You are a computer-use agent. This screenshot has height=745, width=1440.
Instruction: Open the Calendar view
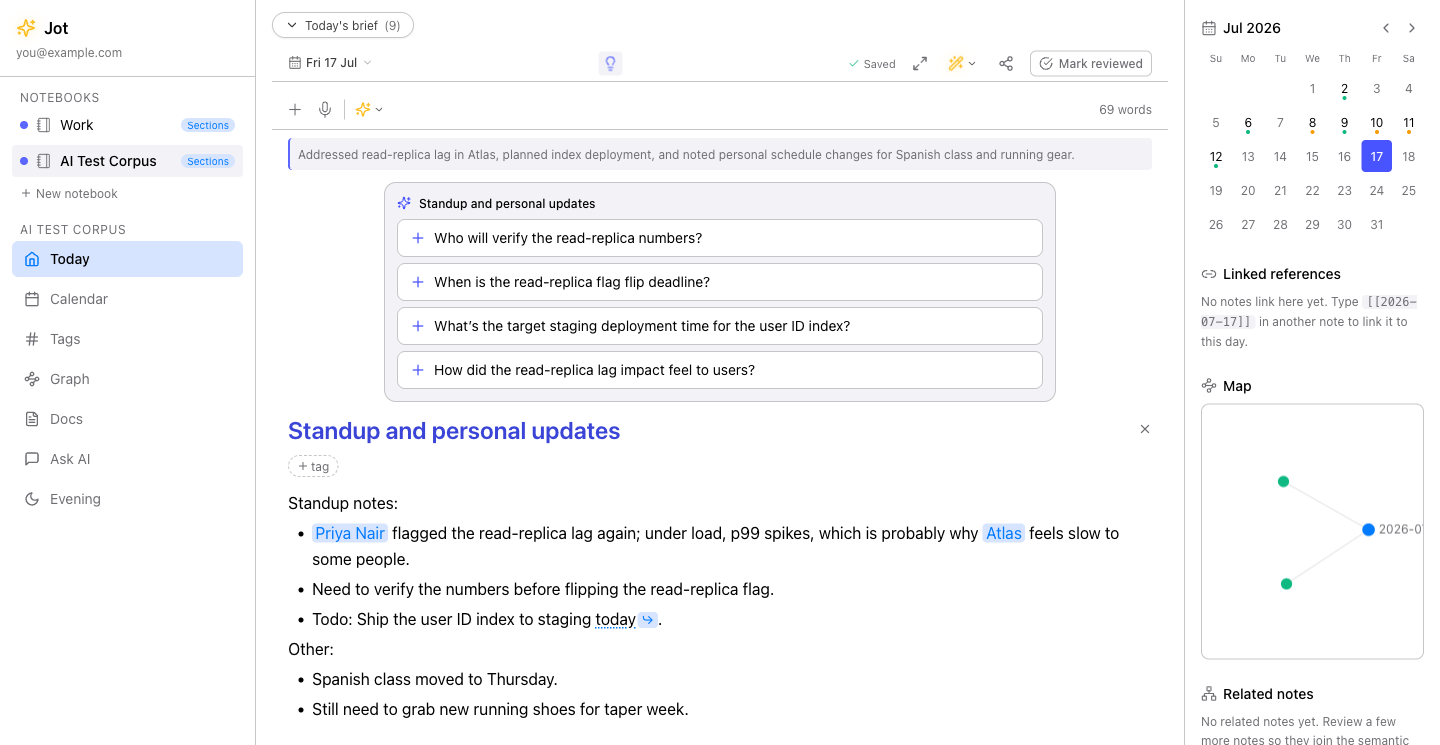coord(127,299)
